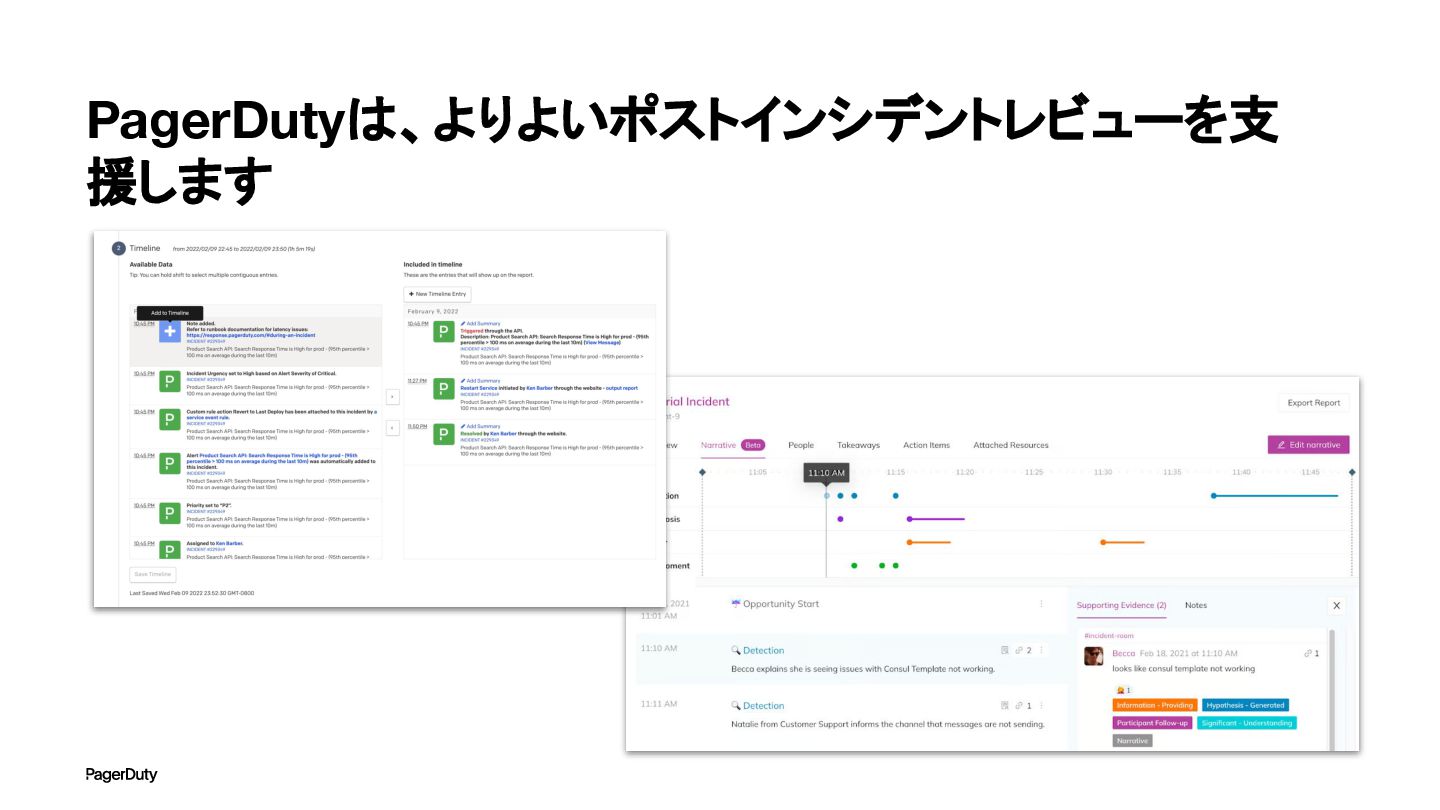Click the P icon beside the Restart Service entry
1440x810 pixels.
444,389
